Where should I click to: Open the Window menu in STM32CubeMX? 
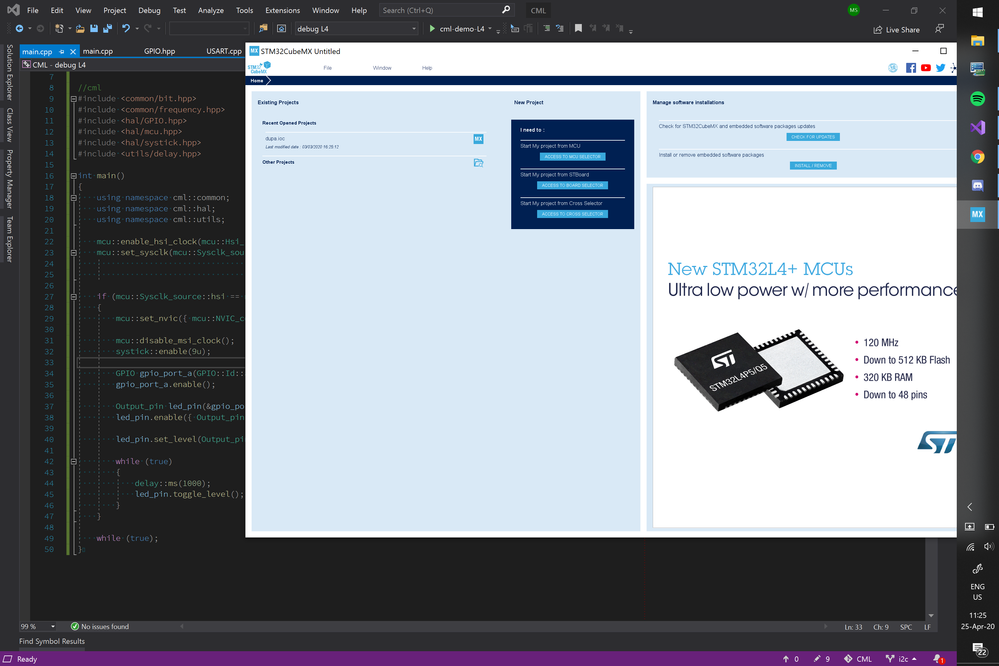coord(382,68)
